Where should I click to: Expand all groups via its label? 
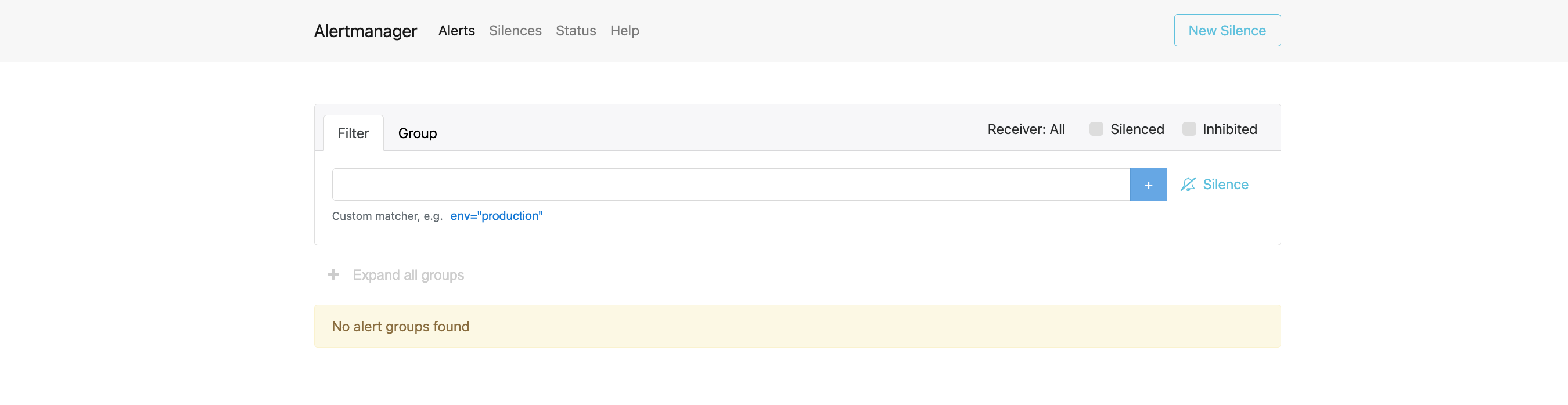408,275
